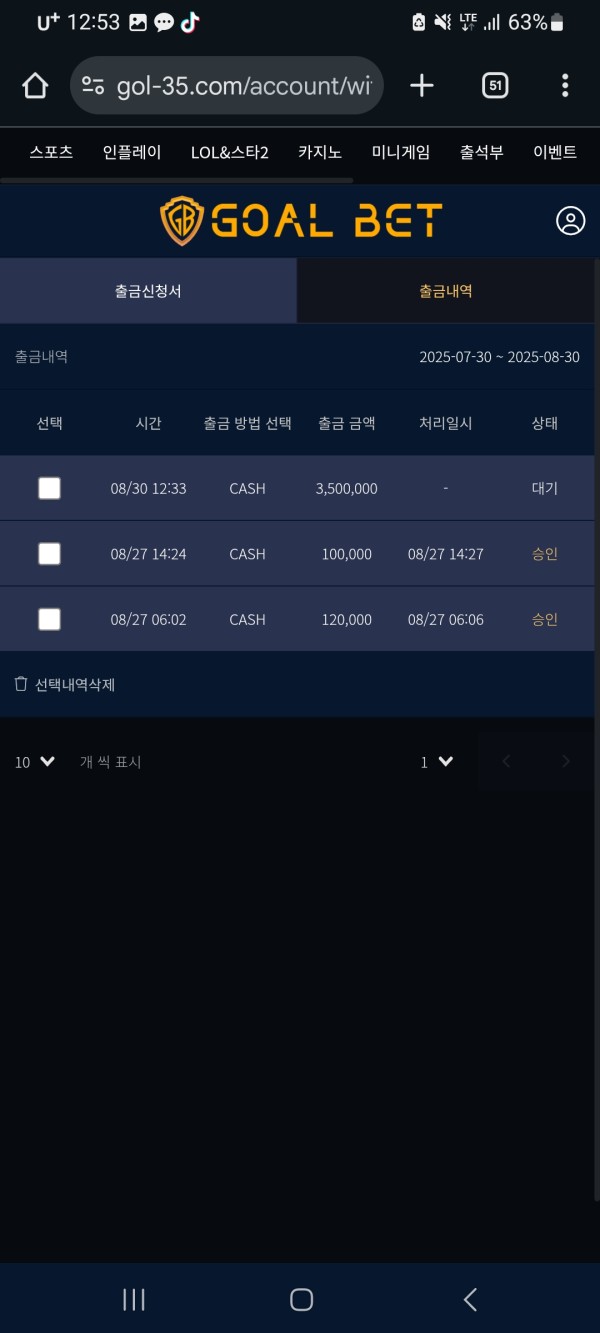Open the 이벤트 page link
This screenshot has width=600, height=1333.
(555, 152)
